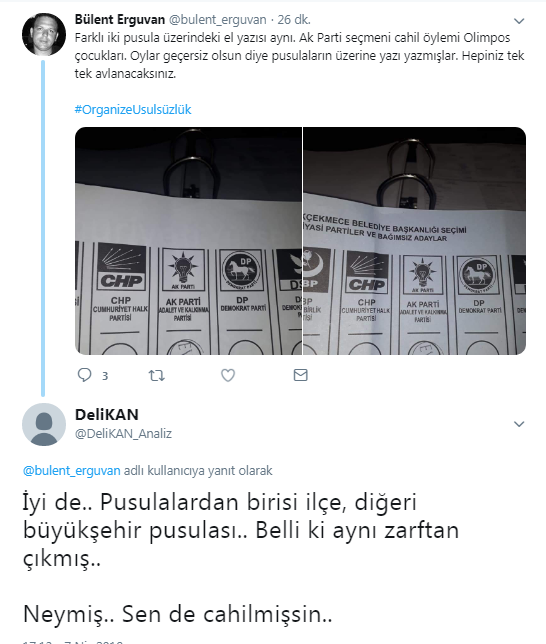Open Bülent Erguvan's profile picture
Viewport: 546px width, 644px height.
tap(44, 34)
